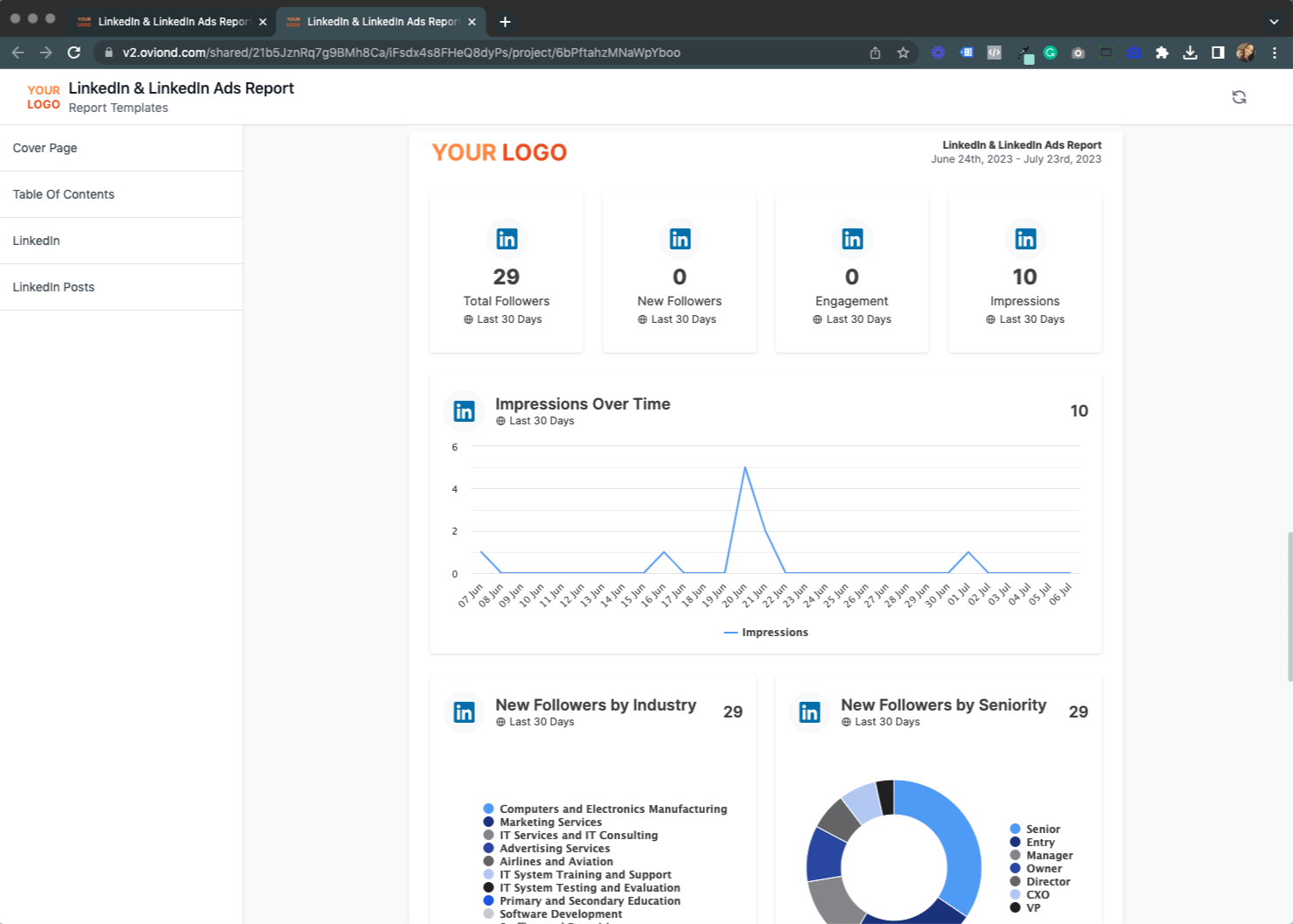Click the LinkedIn icon on New Followers card
This screenshot has width=1293, height=924.
point(680,239)
